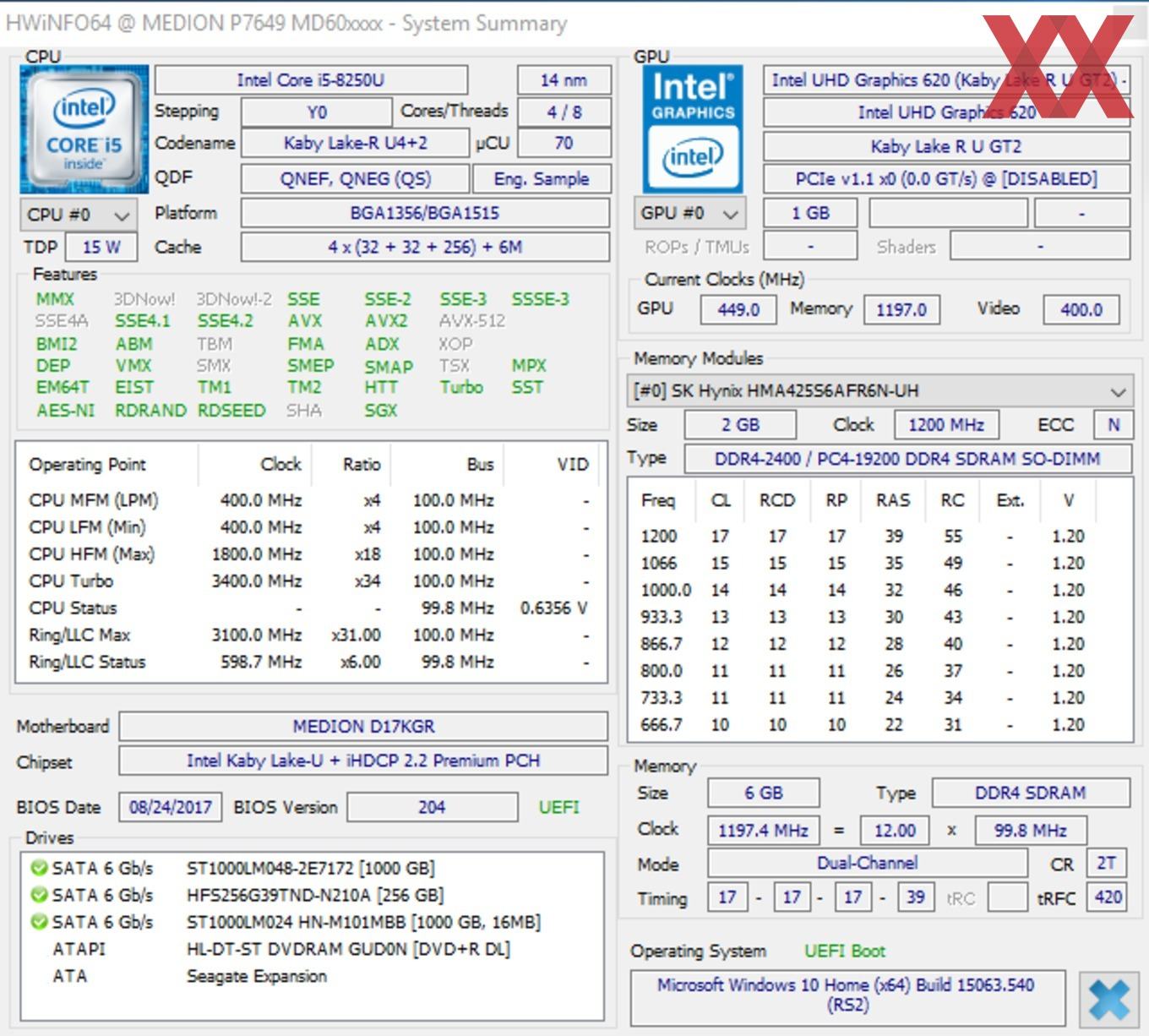Click the GPU clock 449.0 value
This screenshot has width=1149, height=1036.
(x=738, y=310)
